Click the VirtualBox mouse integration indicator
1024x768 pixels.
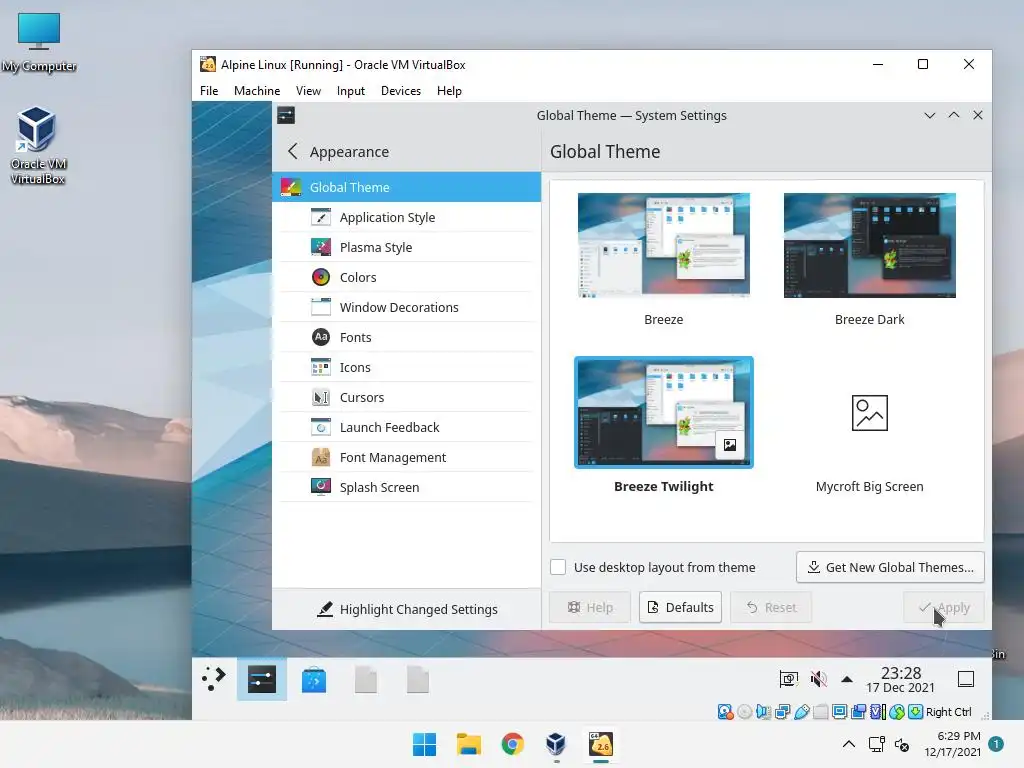click(x=897, y=712)
